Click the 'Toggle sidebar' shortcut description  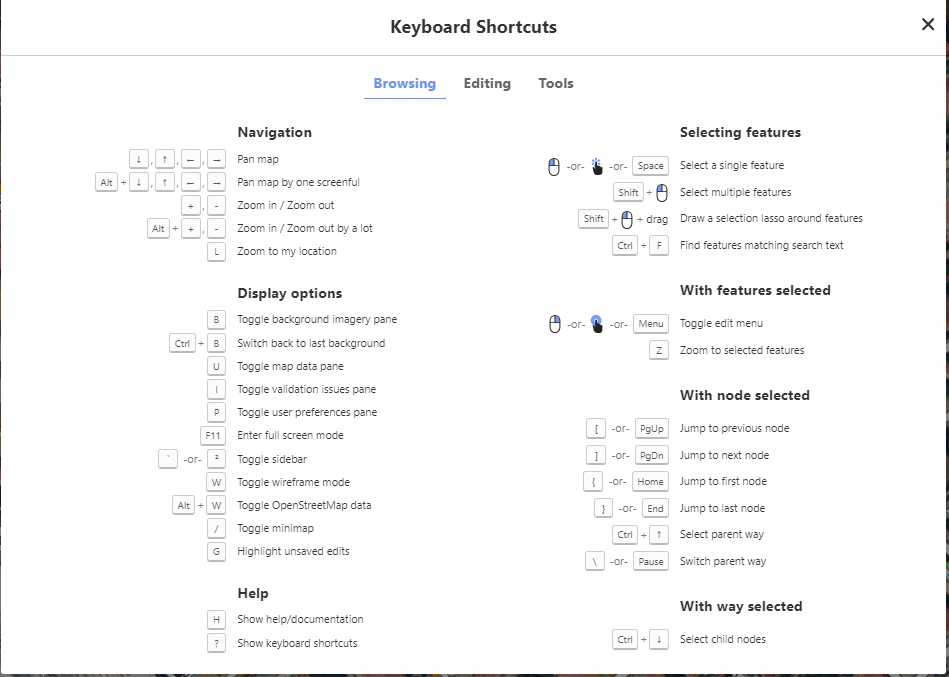(272, 459)
